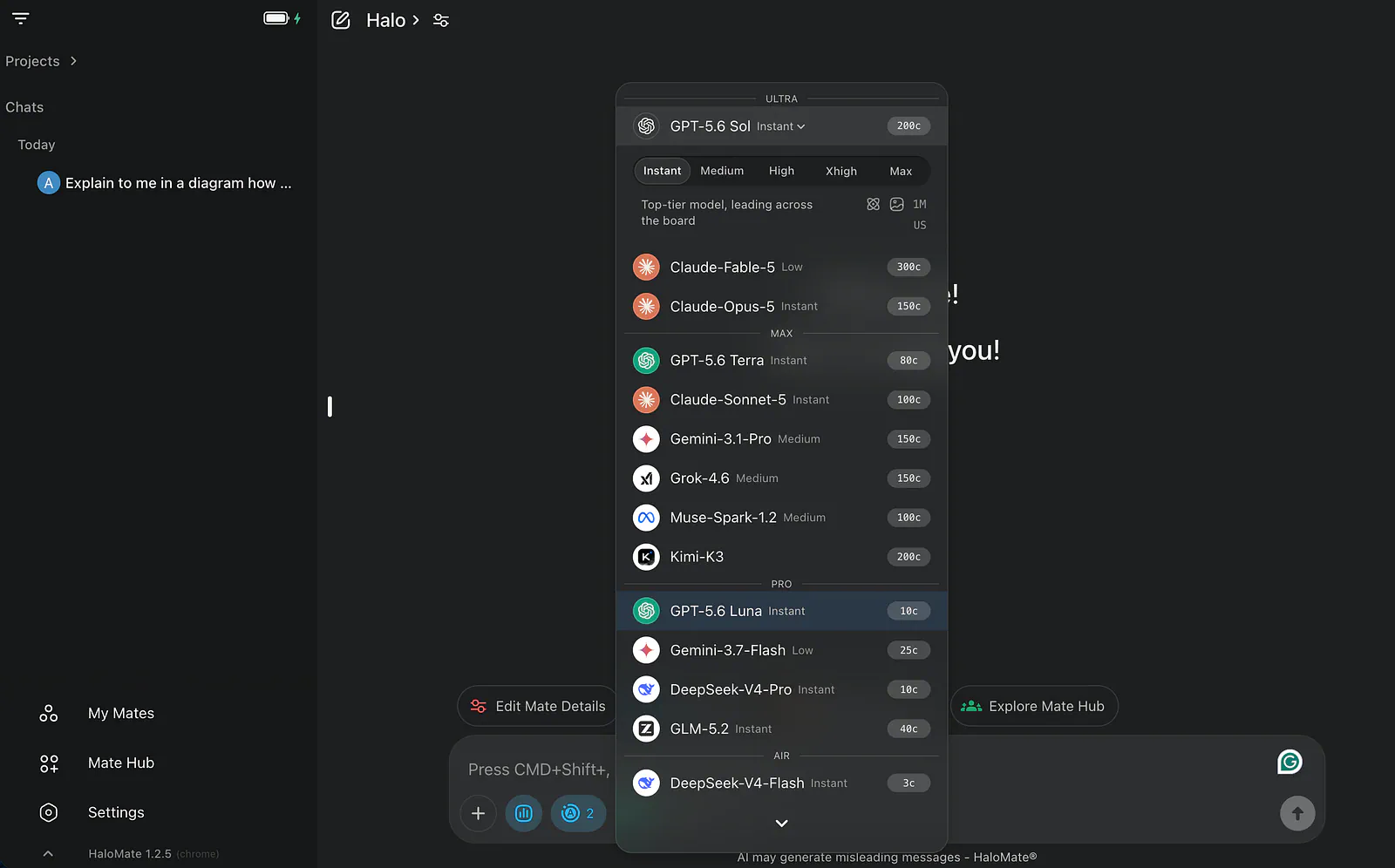Choose the Gemini-3.7-Flash model

tap(781, 650)
